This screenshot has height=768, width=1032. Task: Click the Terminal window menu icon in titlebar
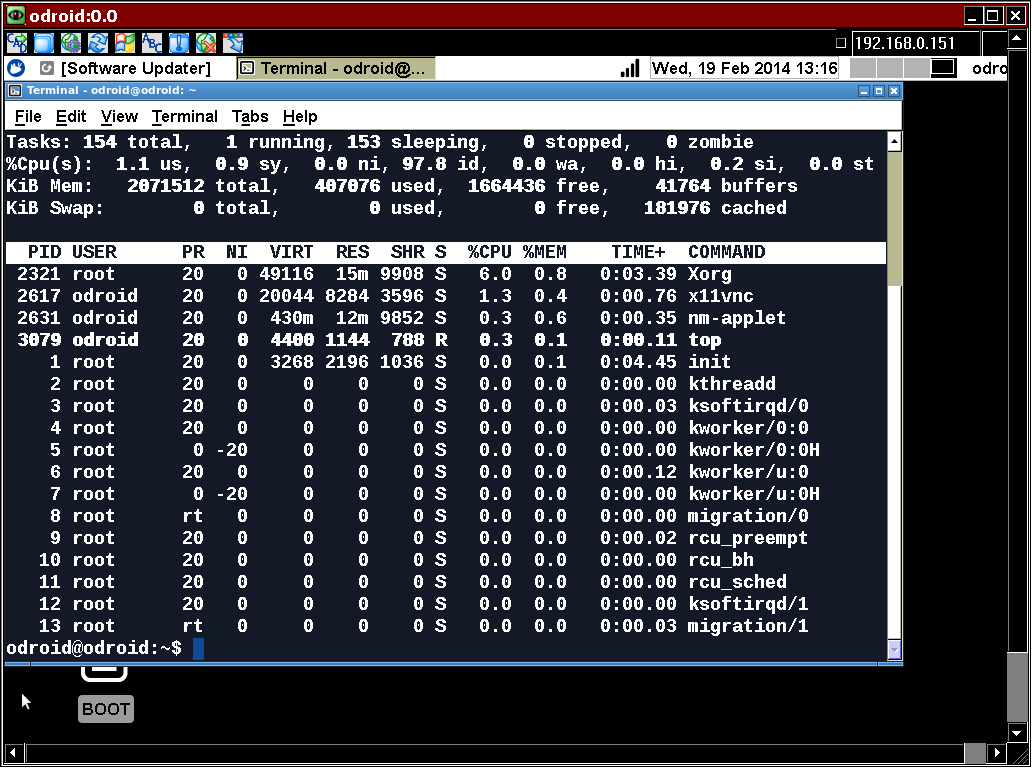(x=15, y=90)
